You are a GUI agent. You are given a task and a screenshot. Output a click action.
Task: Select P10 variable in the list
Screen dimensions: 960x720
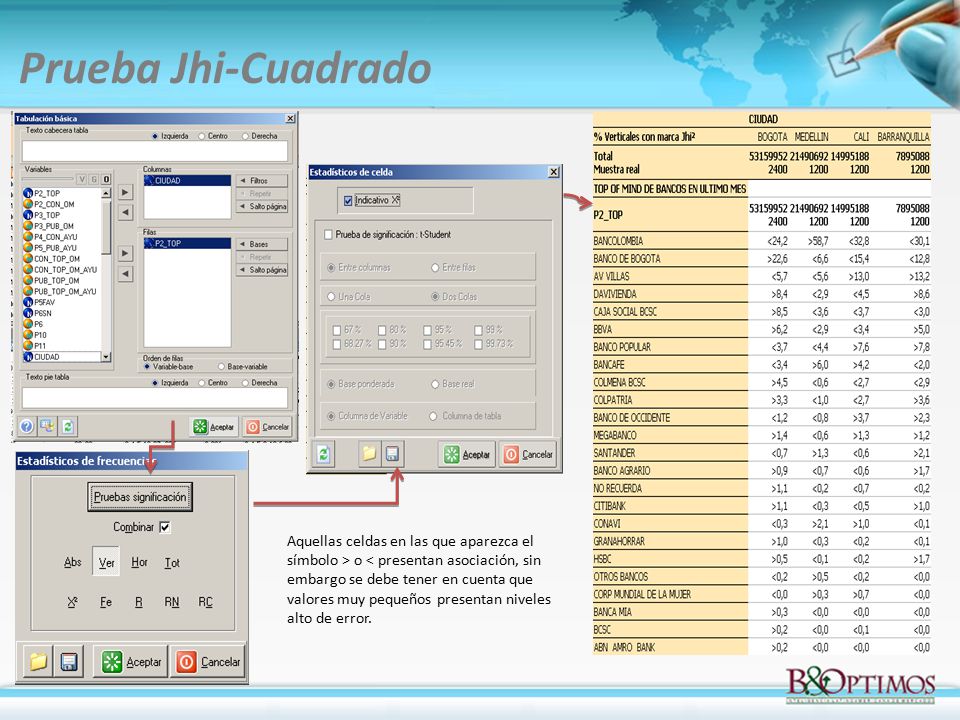[40, 335]
